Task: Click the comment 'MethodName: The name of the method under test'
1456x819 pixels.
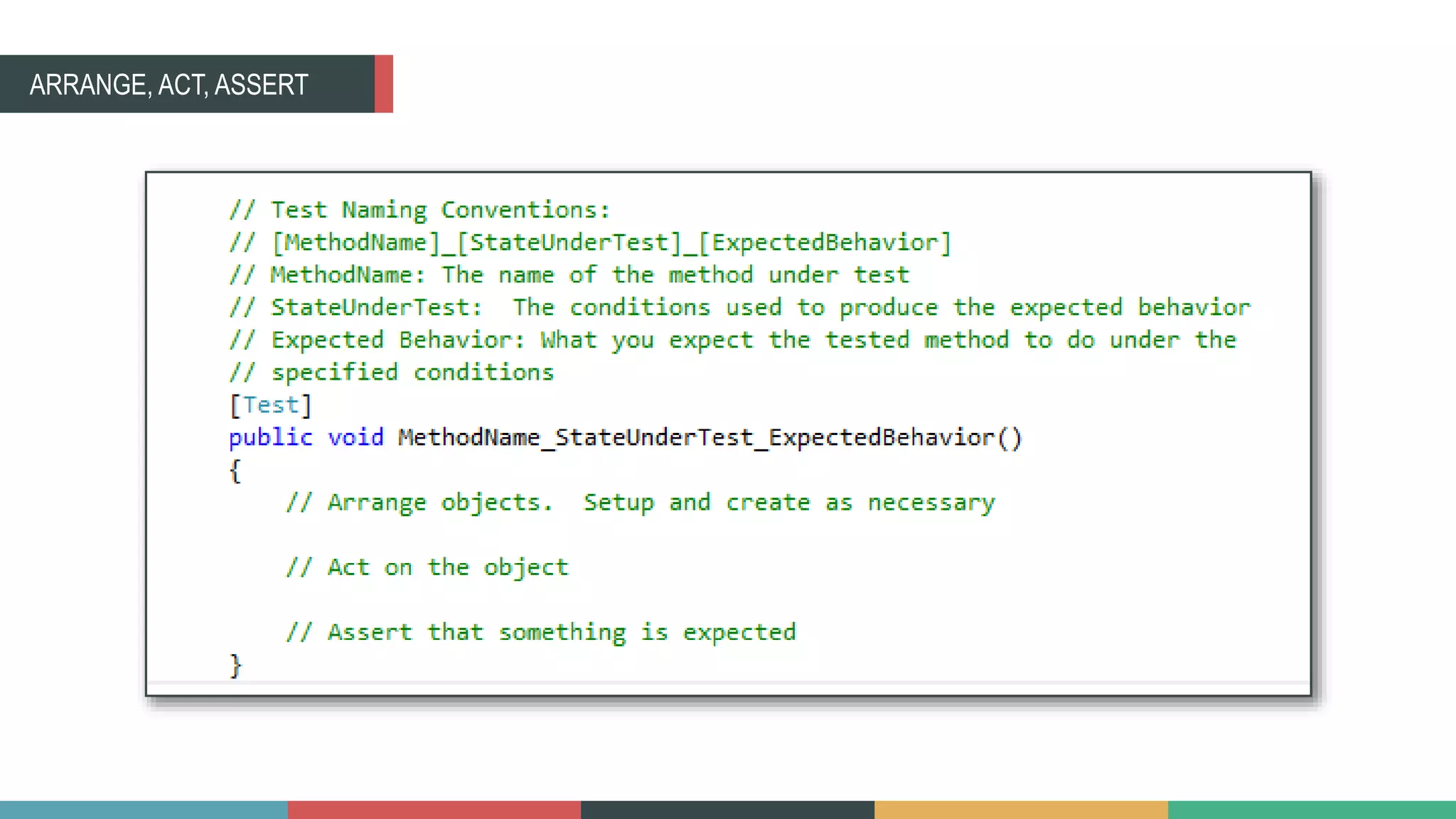Action: pyautogui.click(x=569, y=275)
